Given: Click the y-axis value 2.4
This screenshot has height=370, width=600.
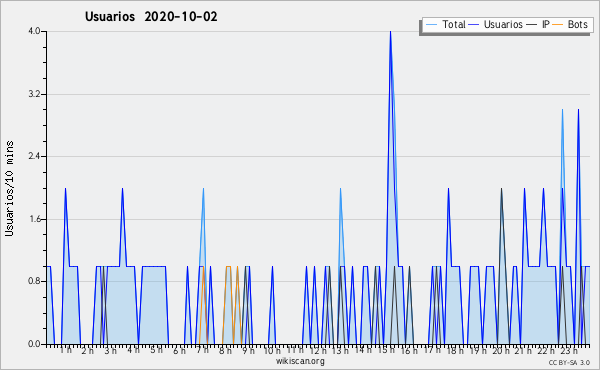Looking at the screenshot, I should pos(34,156).
